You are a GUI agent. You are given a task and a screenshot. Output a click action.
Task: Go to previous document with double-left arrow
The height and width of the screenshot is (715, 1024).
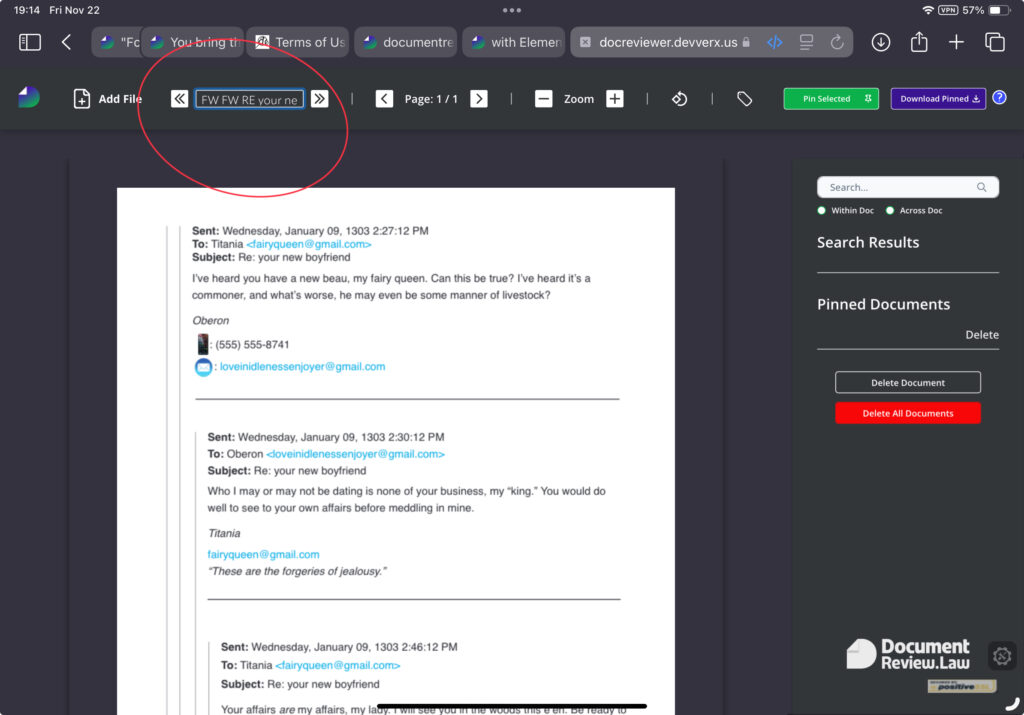pyautogui.click(x=180, y=99)
